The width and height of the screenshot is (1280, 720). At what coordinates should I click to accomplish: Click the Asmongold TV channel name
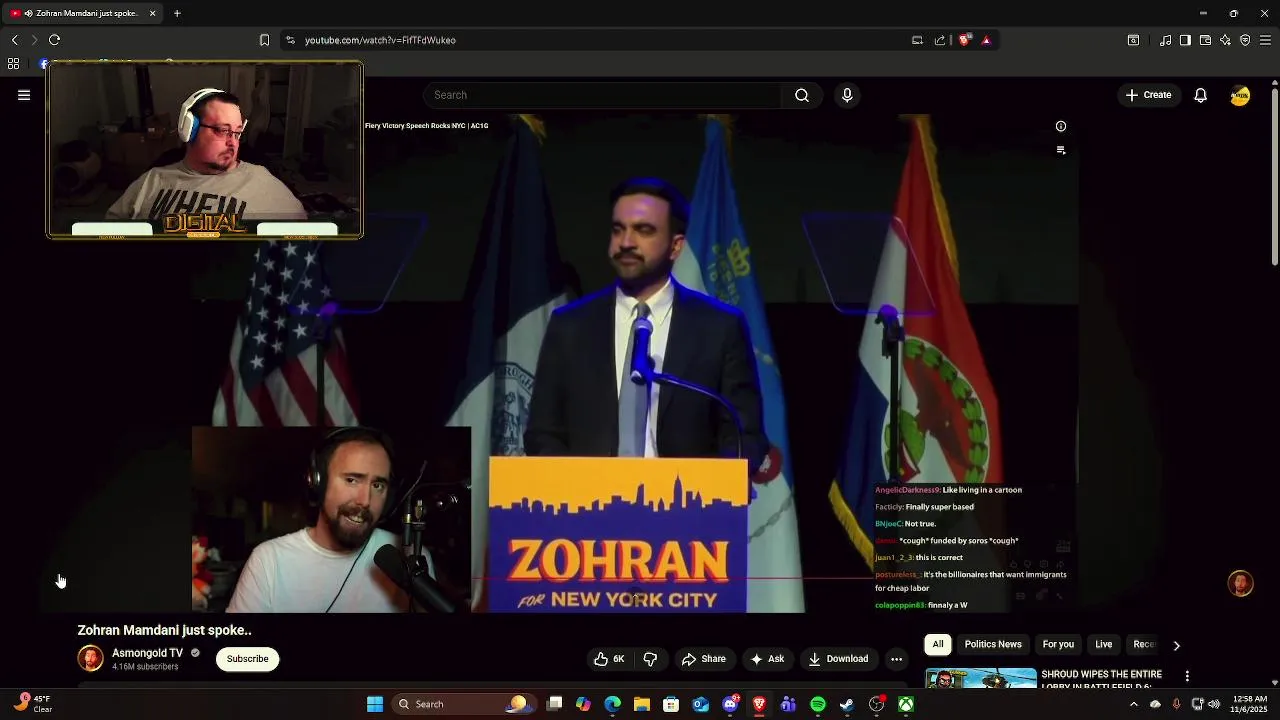coord(147,653)
